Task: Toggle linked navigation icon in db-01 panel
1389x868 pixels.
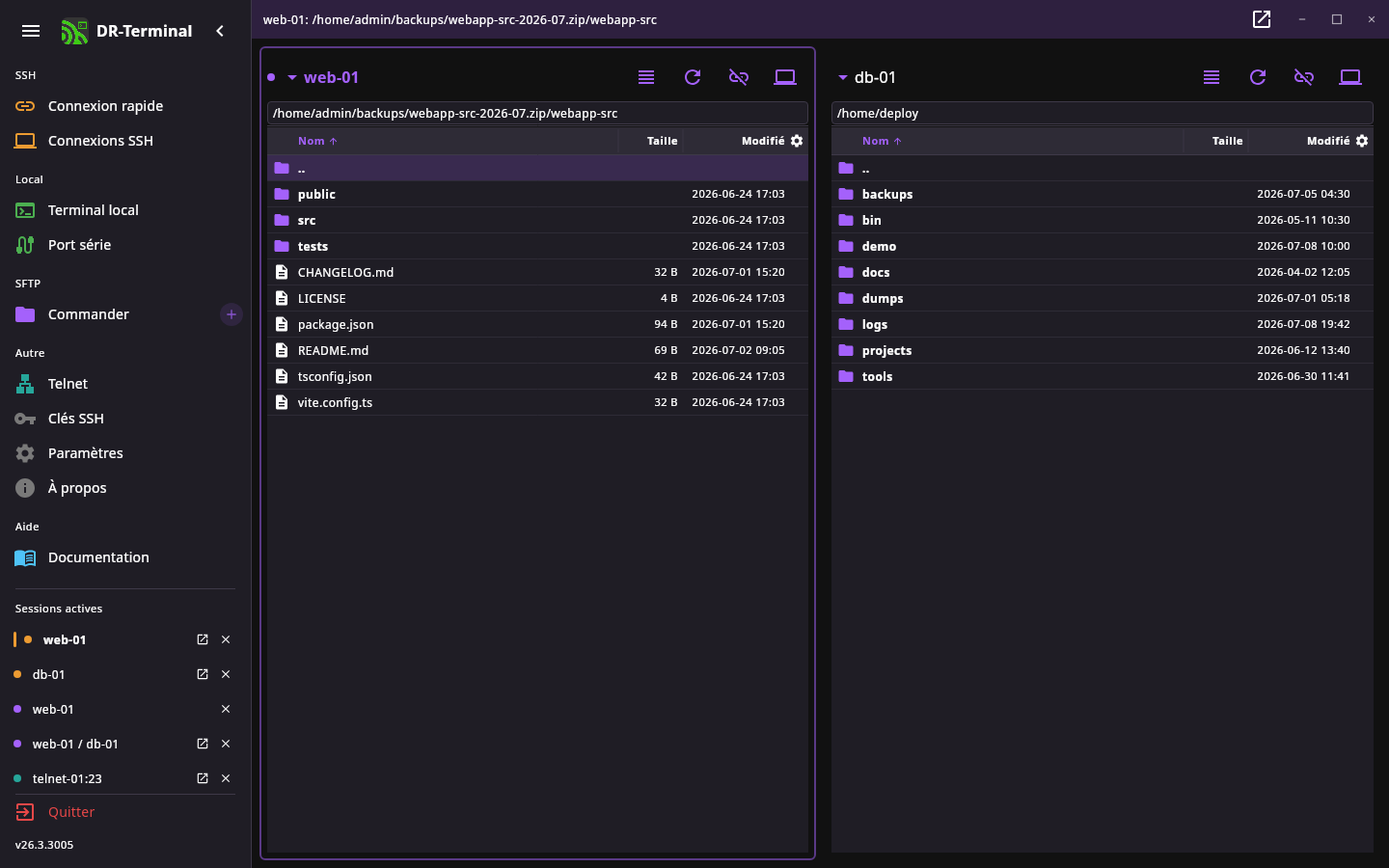Action: pyautogui.click(x=1304, y=77)
